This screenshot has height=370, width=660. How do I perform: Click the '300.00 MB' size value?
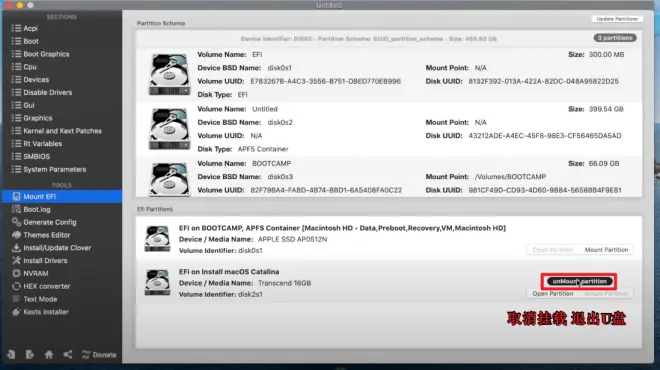[x=607, y=55]
